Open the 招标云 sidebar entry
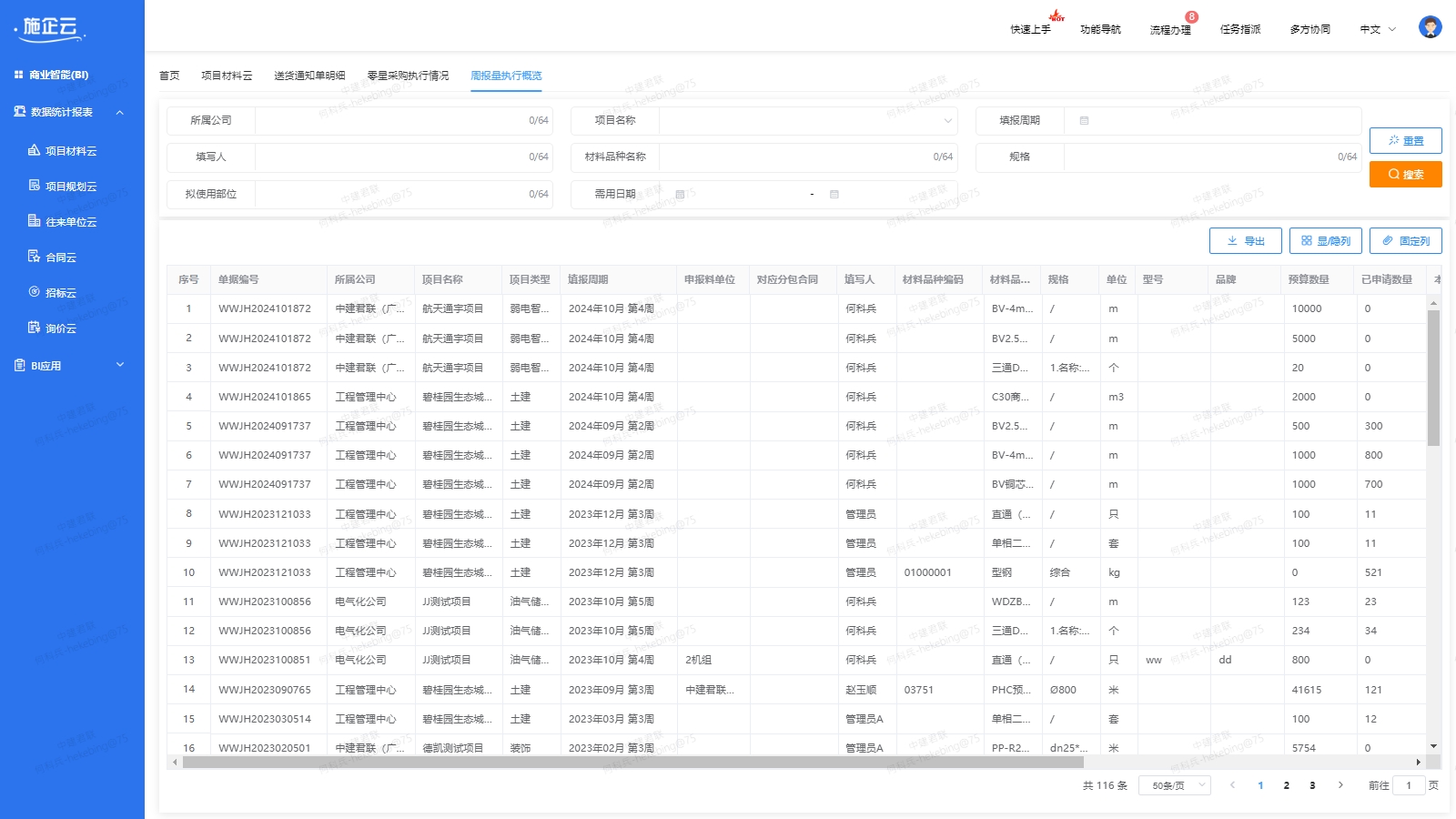The width and height of the screenshot is (1456, 819). [x=60, y=293]
